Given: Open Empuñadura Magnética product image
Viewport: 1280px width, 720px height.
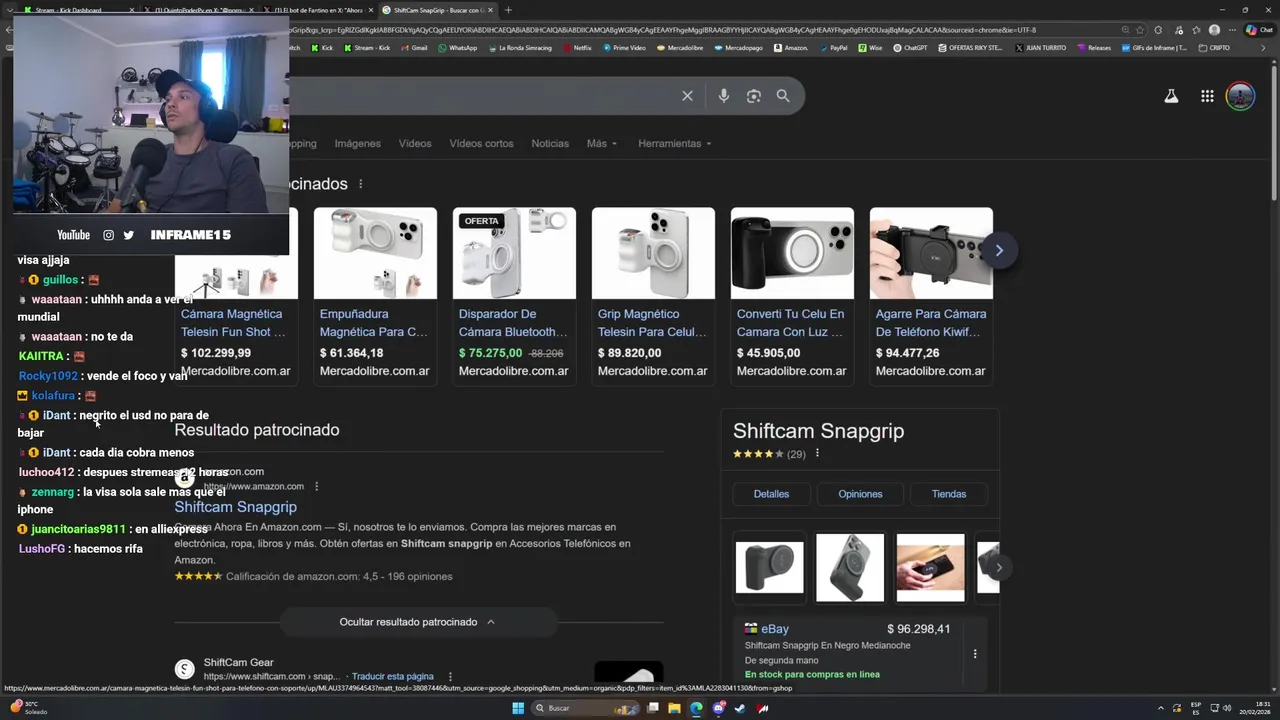Looking at the screenshot, I should click(375, 253).
